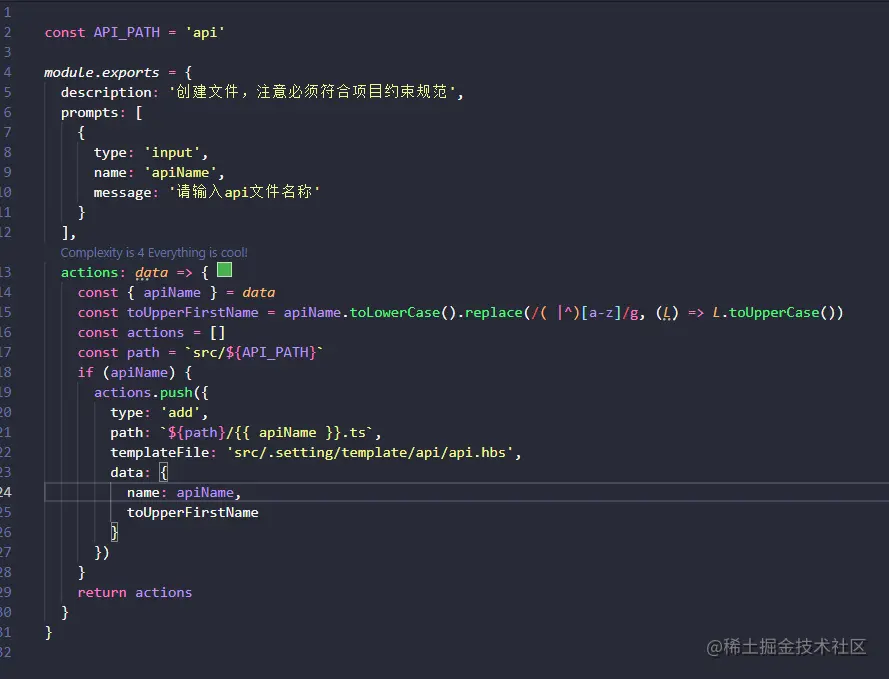
Task: Click the return keyword
Action: [x=102, y=592]
